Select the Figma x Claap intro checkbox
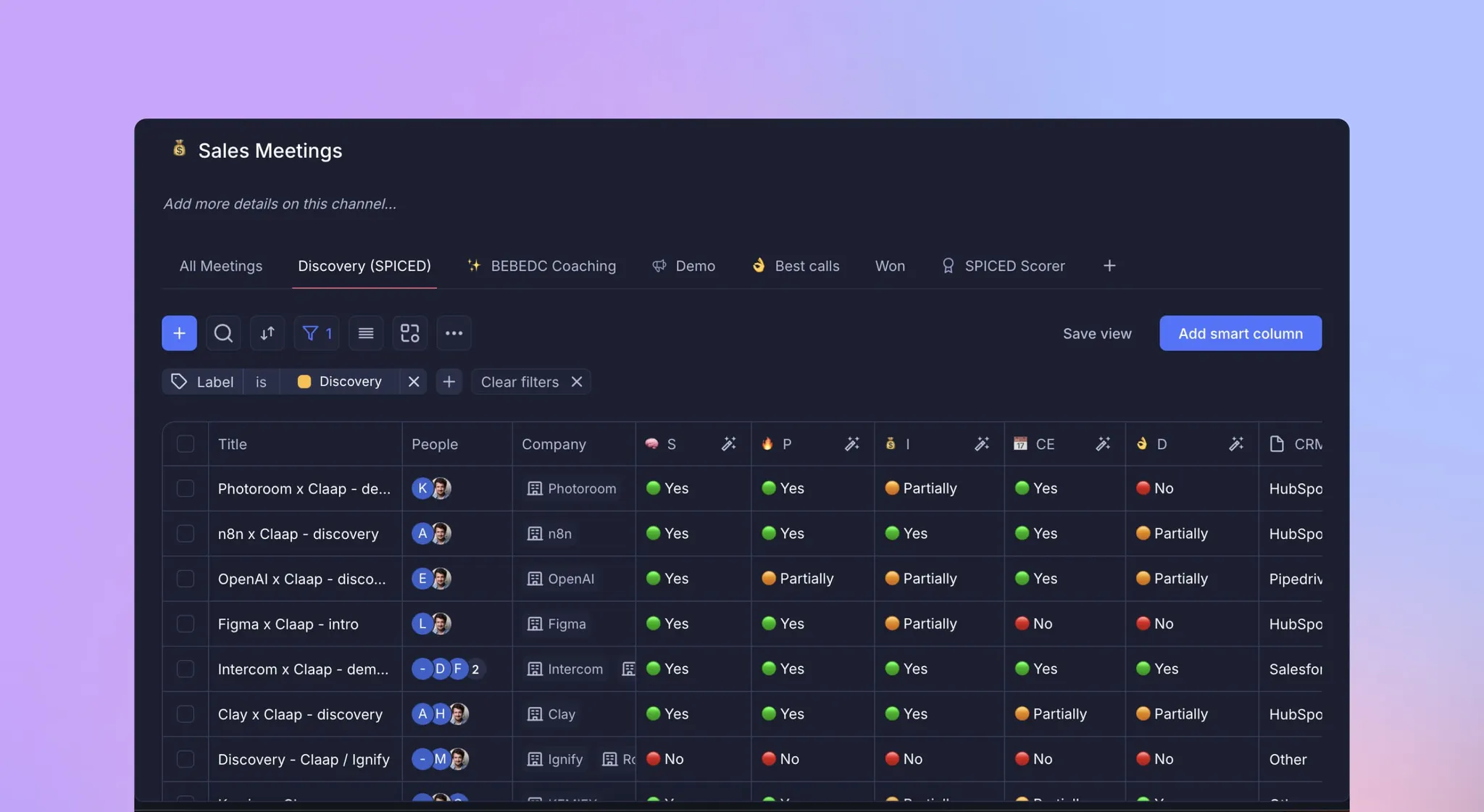This screenshot has width=1484, height=812. tap(185, 624)
